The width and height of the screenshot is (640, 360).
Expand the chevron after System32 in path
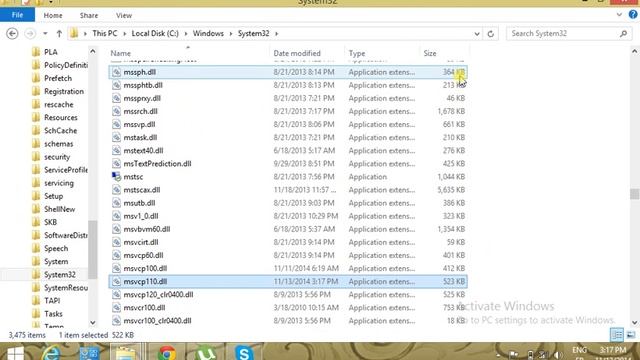[276, 33]
